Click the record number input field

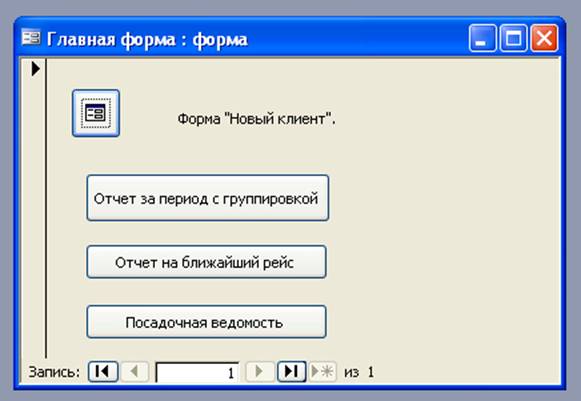coord(197,372)
